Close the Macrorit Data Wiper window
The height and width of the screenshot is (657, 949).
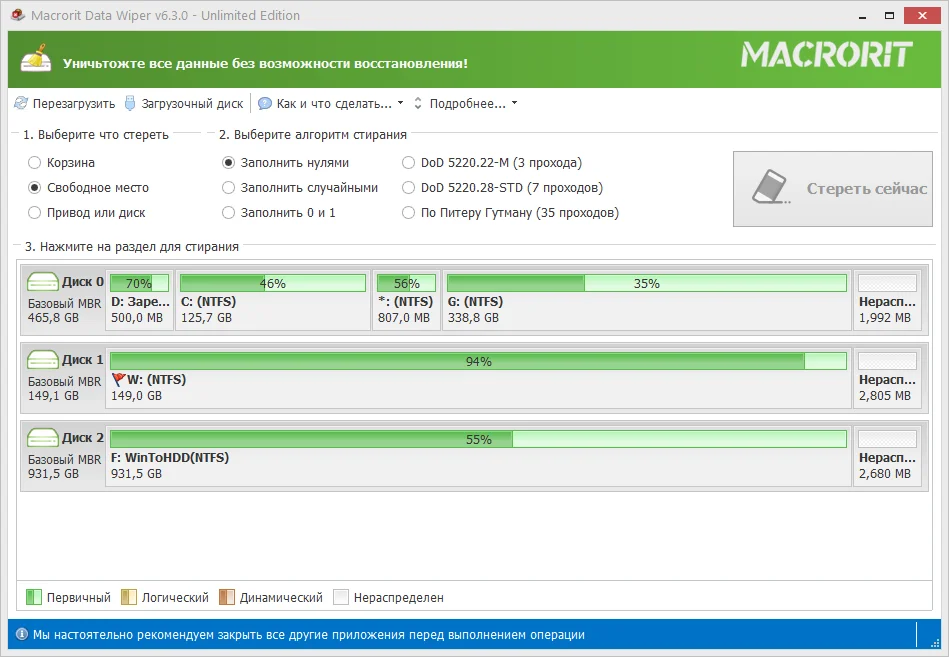[x=922, y=16]
